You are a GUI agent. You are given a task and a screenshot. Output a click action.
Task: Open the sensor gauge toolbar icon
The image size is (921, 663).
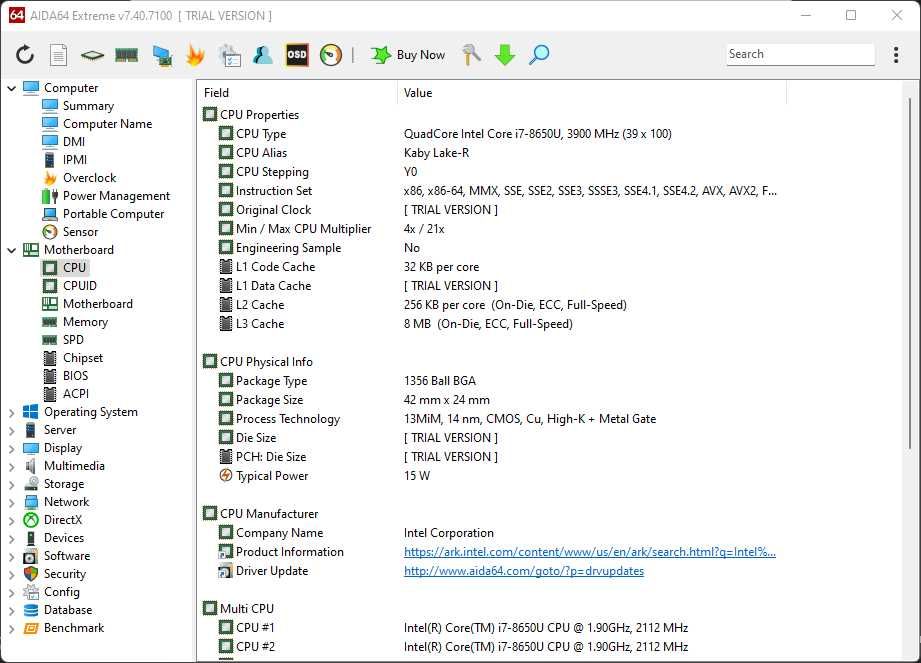click(331, 55)
